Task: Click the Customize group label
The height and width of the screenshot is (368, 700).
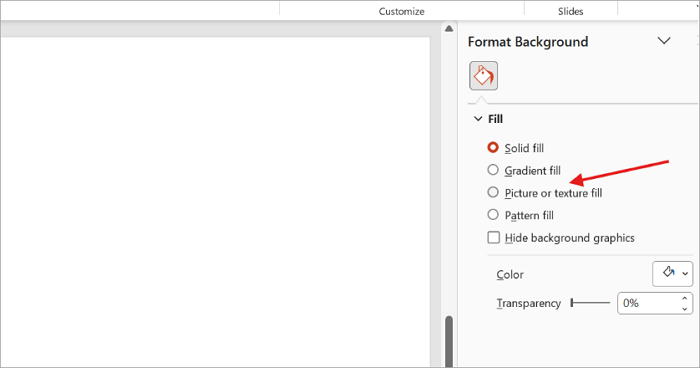Action: coord(401,12)
